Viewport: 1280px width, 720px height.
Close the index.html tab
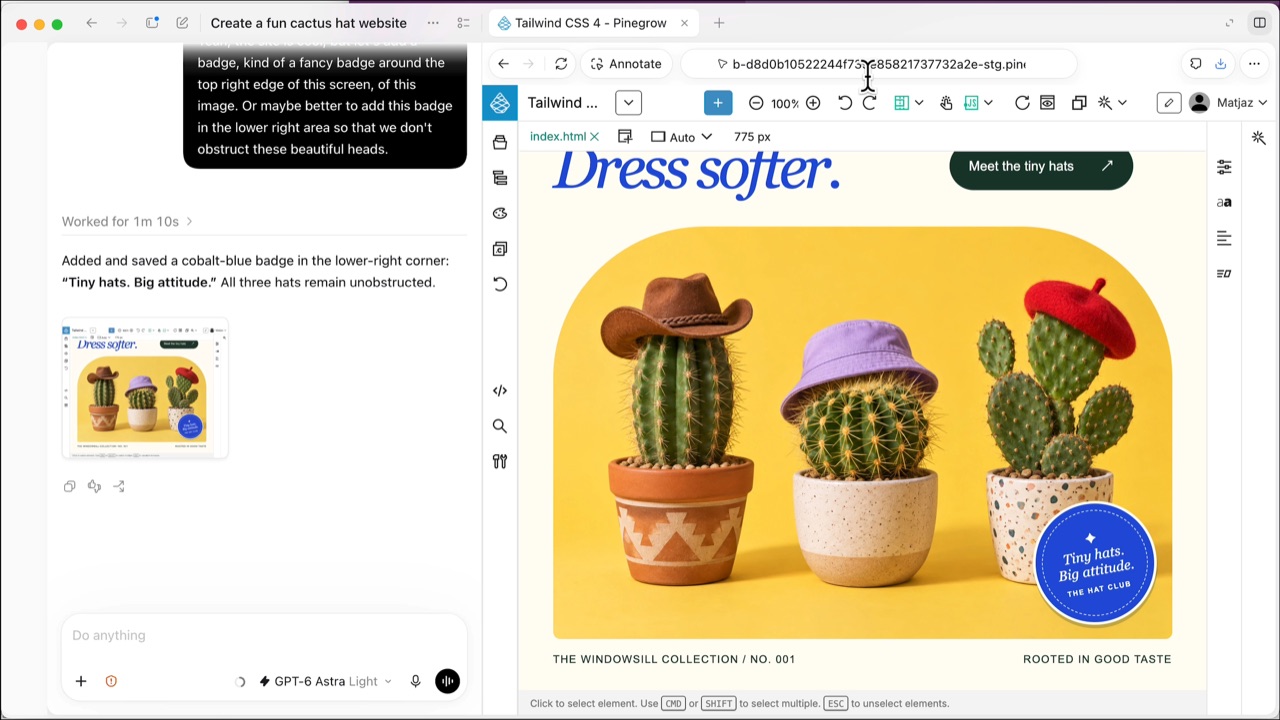pyautogui.click(x=594, y=137)
